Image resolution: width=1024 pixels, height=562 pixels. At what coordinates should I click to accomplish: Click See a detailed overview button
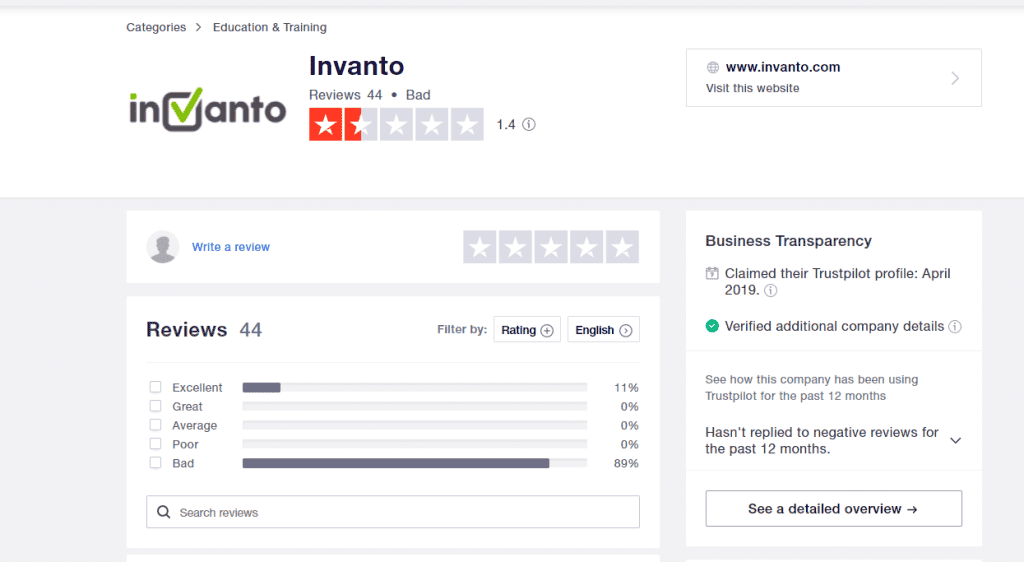pyautogui.click(x=833, y=508)
